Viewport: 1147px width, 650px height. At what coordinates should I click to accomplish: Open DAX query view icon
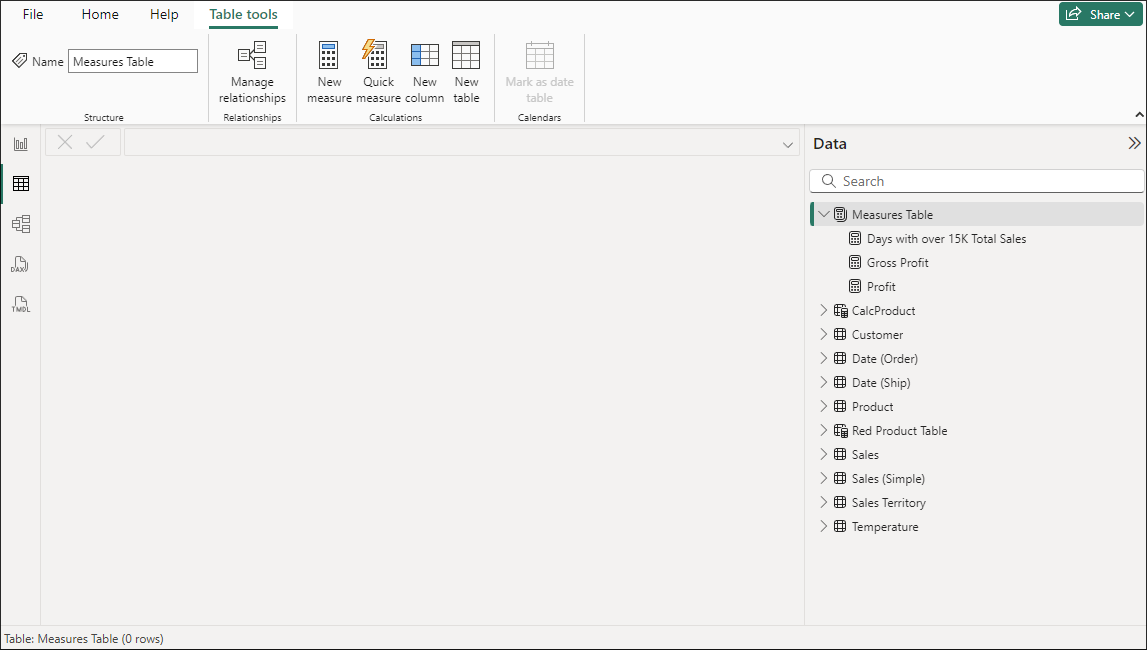tap(20, 264)
